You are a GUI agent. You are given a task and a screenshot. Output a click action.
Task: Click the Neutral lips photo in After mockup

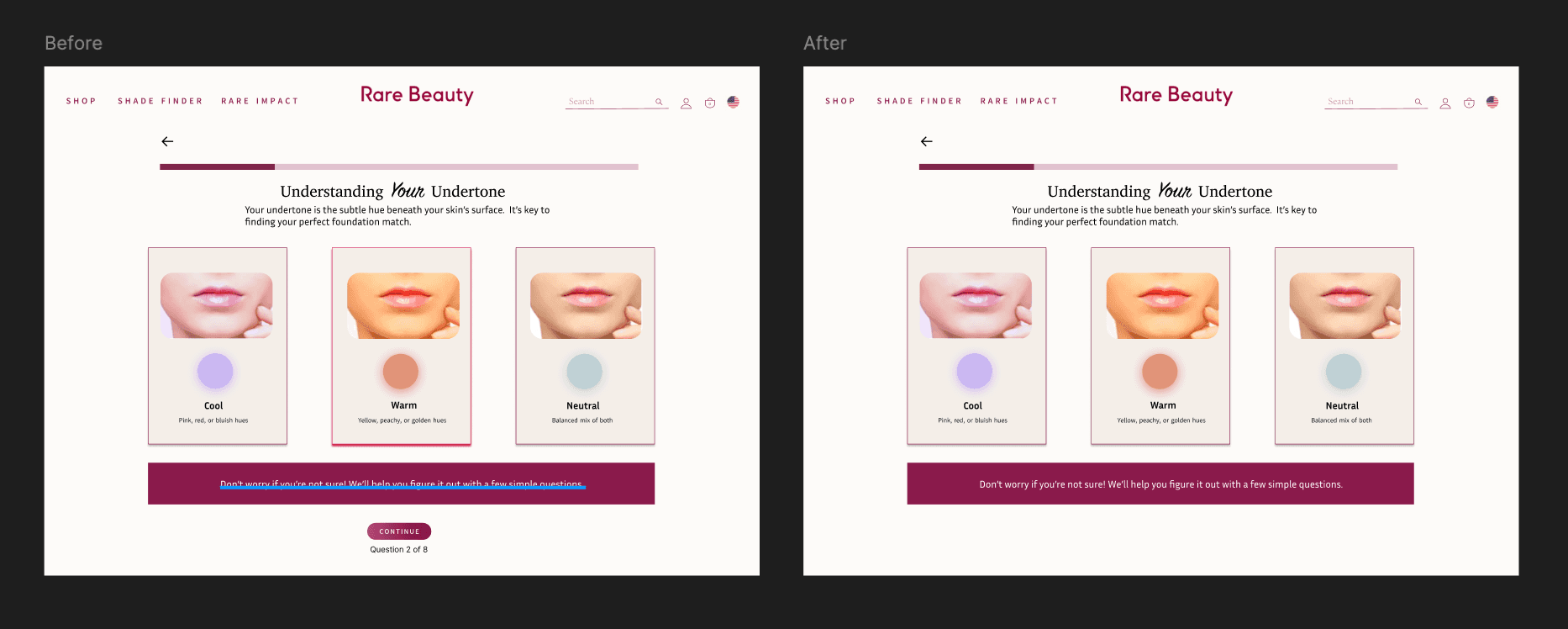(1345, 305)
